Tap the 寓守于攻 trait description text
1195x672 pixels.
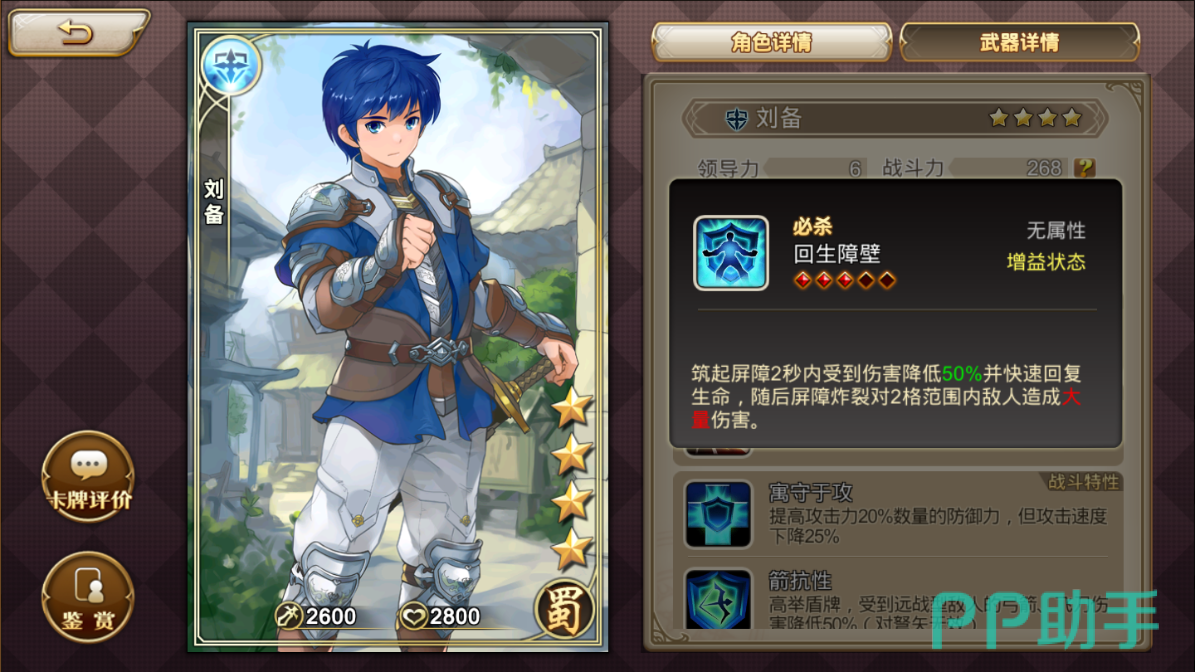coord(937,526)
